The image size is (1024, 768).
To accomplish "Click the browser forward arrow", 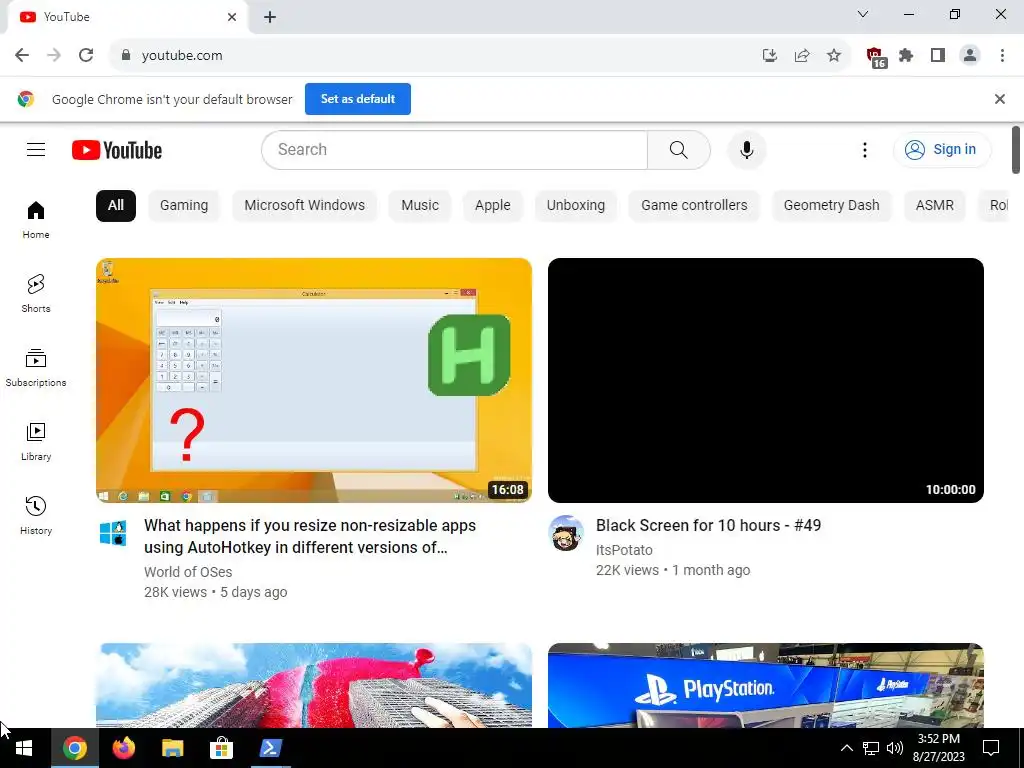I will tap(54, 55).
